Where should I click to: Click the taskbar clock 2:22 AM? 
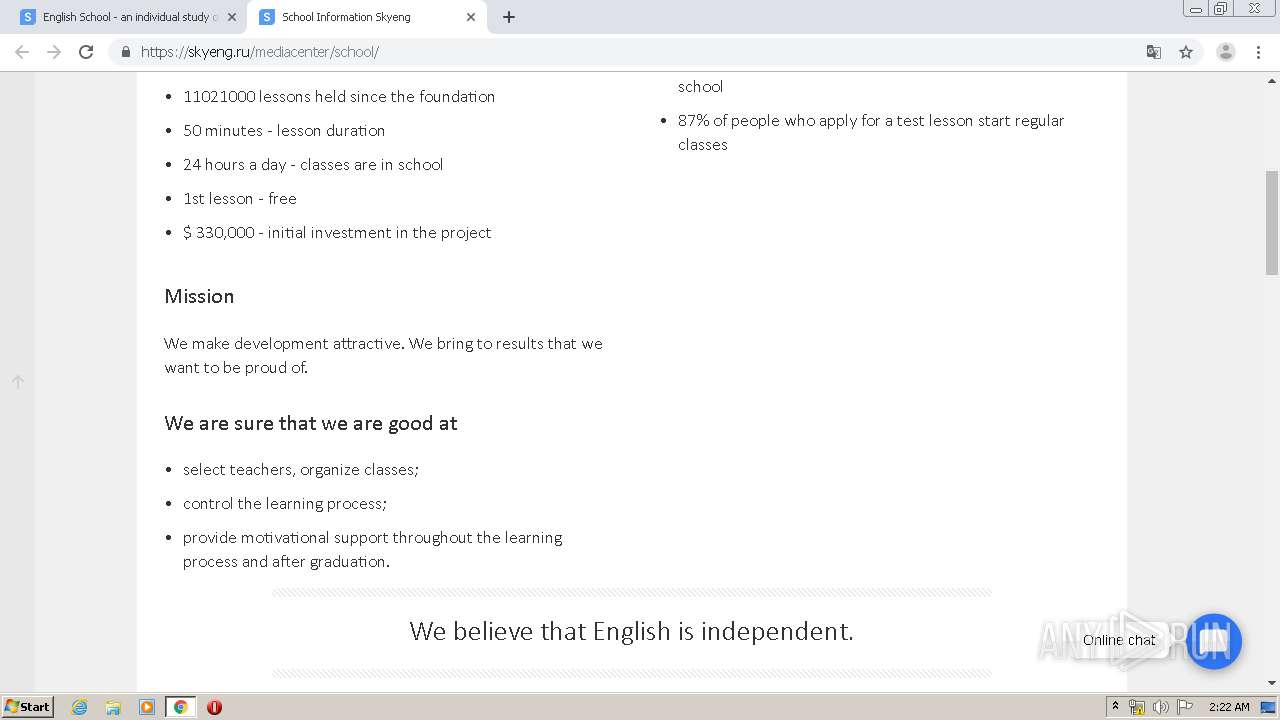click(x=1229, y=707)
